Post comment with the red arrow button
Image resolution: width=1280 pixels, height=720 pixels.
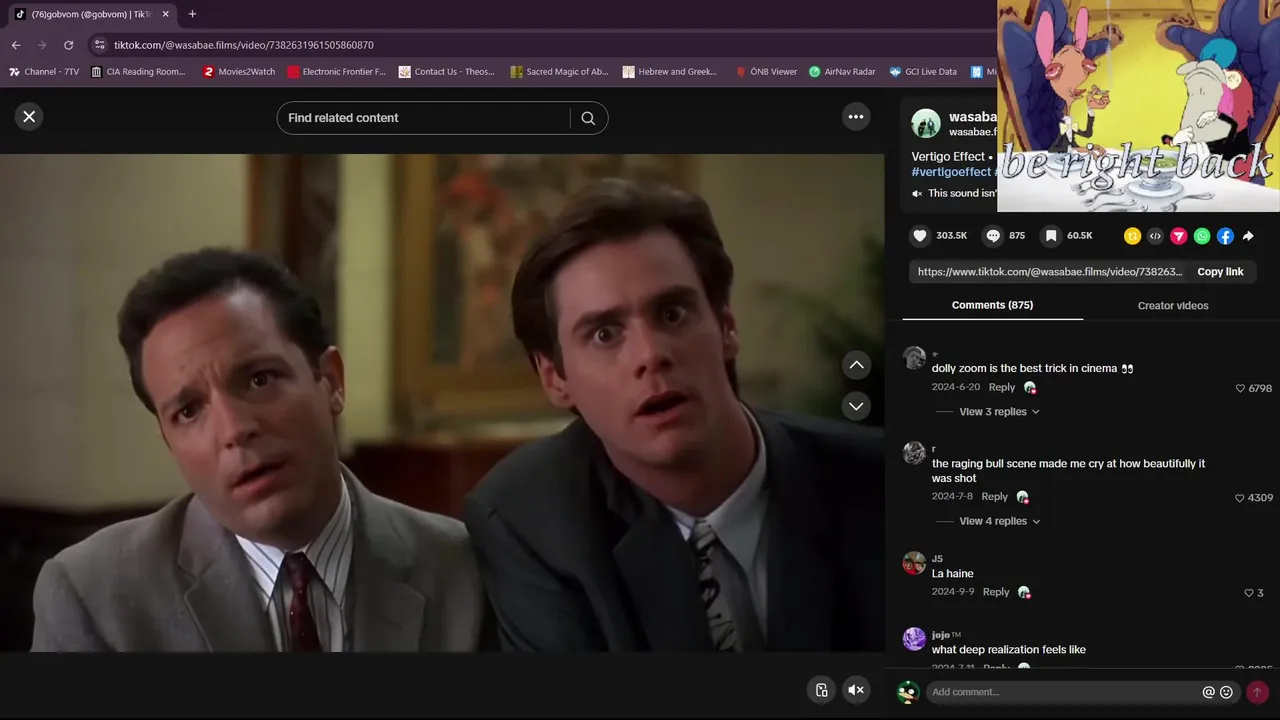tap(1257, 692)
